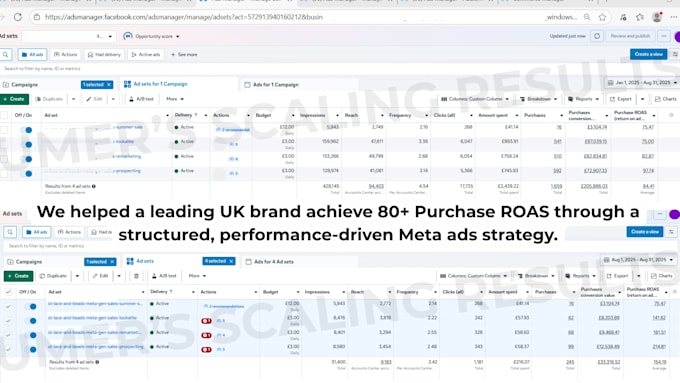Clear lower '4 selected' ad sets chip
This screenshot has height=383, width=680.
click(231, 261)
